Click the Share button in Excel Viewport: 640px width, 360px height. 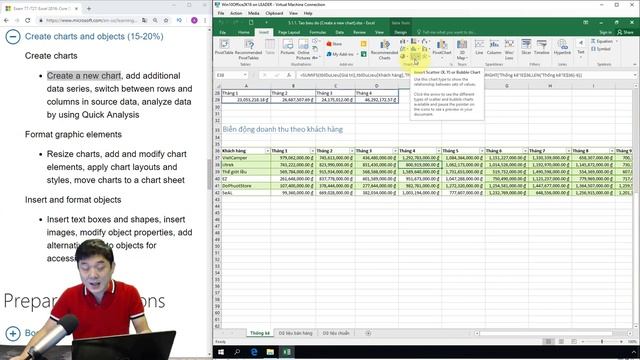(625, 32)
